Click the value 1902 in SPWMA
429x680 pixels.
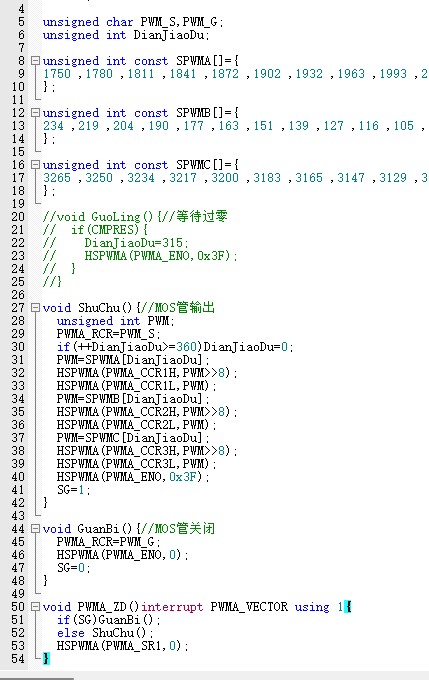tap(267, 74)
